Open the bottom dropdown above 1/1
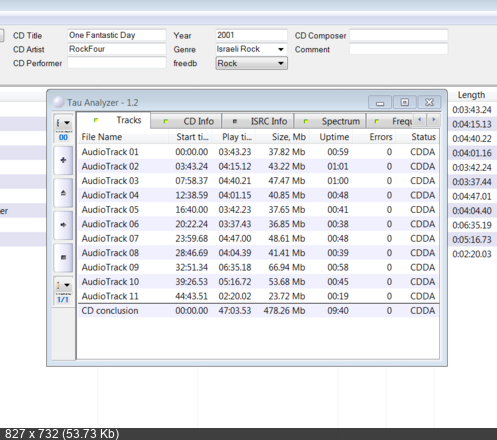The width and height of the screenshot is (497, 440). [63, 285]
